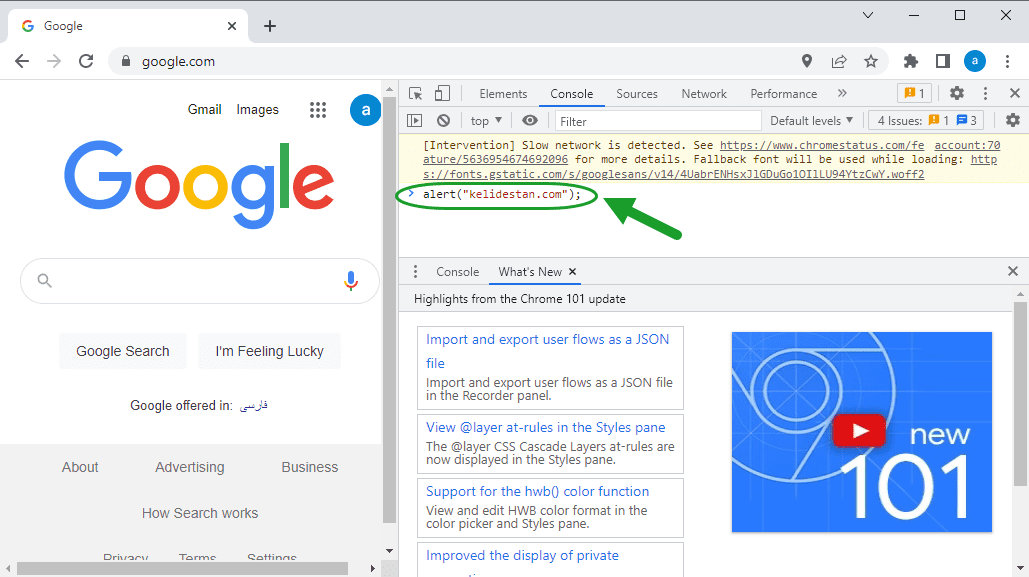
Task: Go forward with the browser forward arrow
Action: pos(54,61)
